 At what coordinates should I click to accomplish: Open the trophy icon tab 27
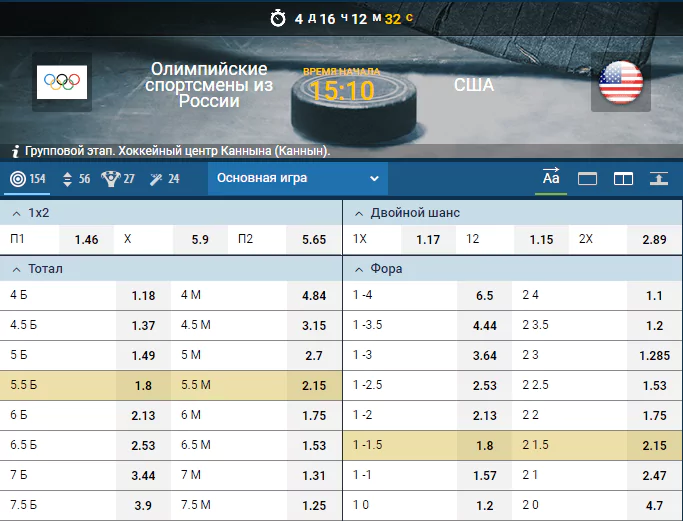click(118, 179)
